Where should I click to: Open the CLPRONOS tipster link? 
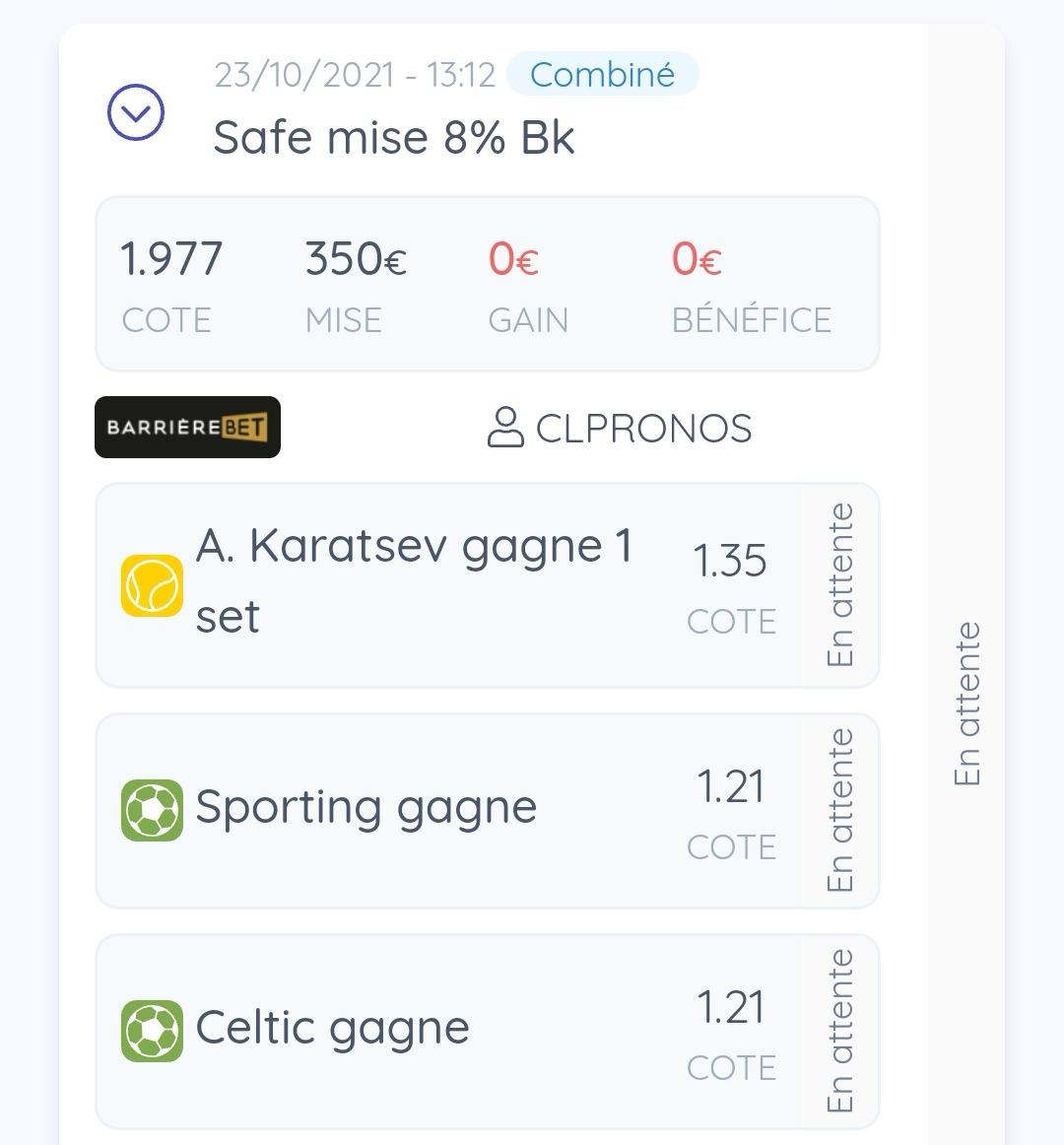click(x=643, y=429)
